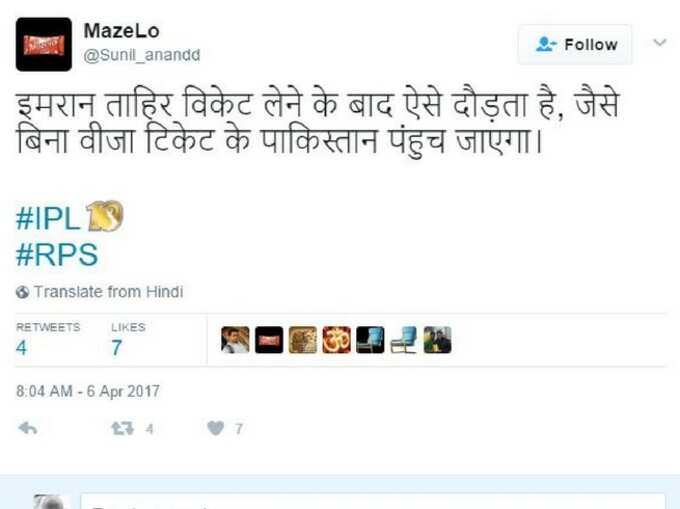Screen dimensions: 680x509
Task: Click the Om symbol liker avatar
Action: tap(337, 340)
